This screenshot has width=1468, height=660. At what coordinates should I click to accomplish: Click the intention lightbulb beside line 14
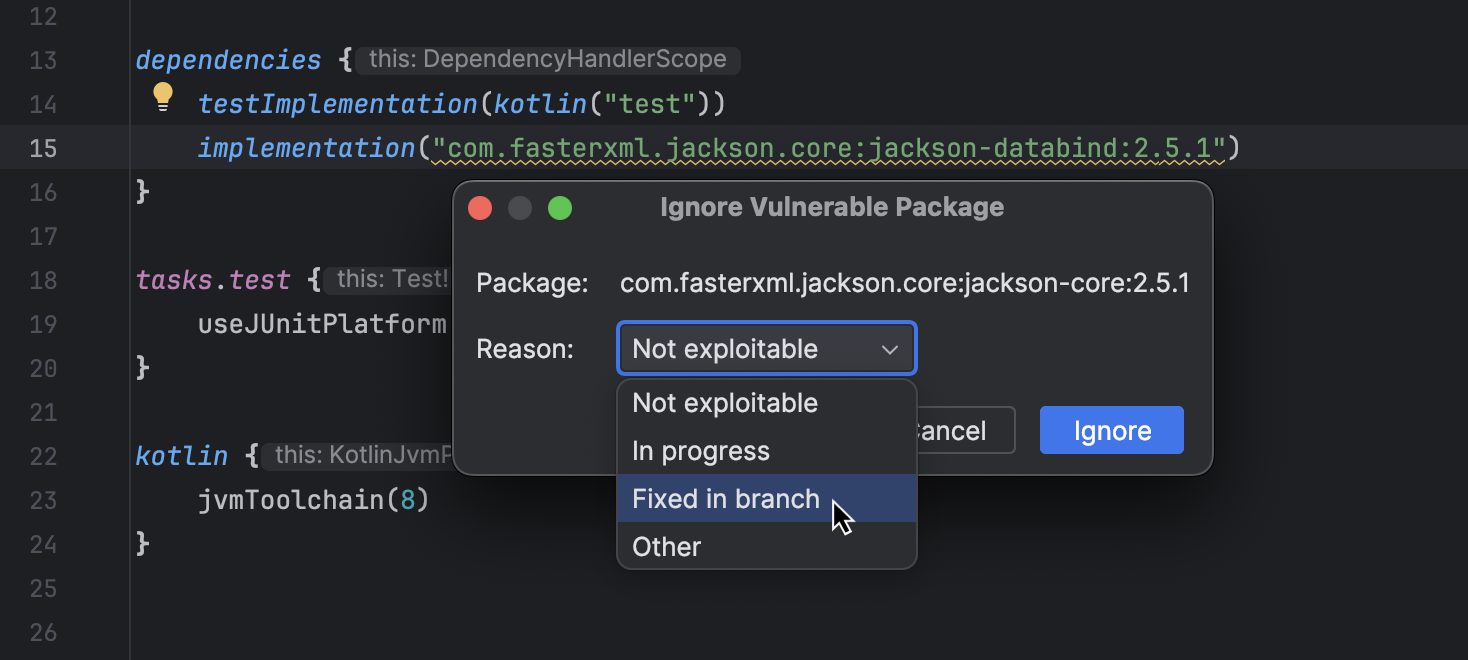pyautogui.click(x=162, y=96)
